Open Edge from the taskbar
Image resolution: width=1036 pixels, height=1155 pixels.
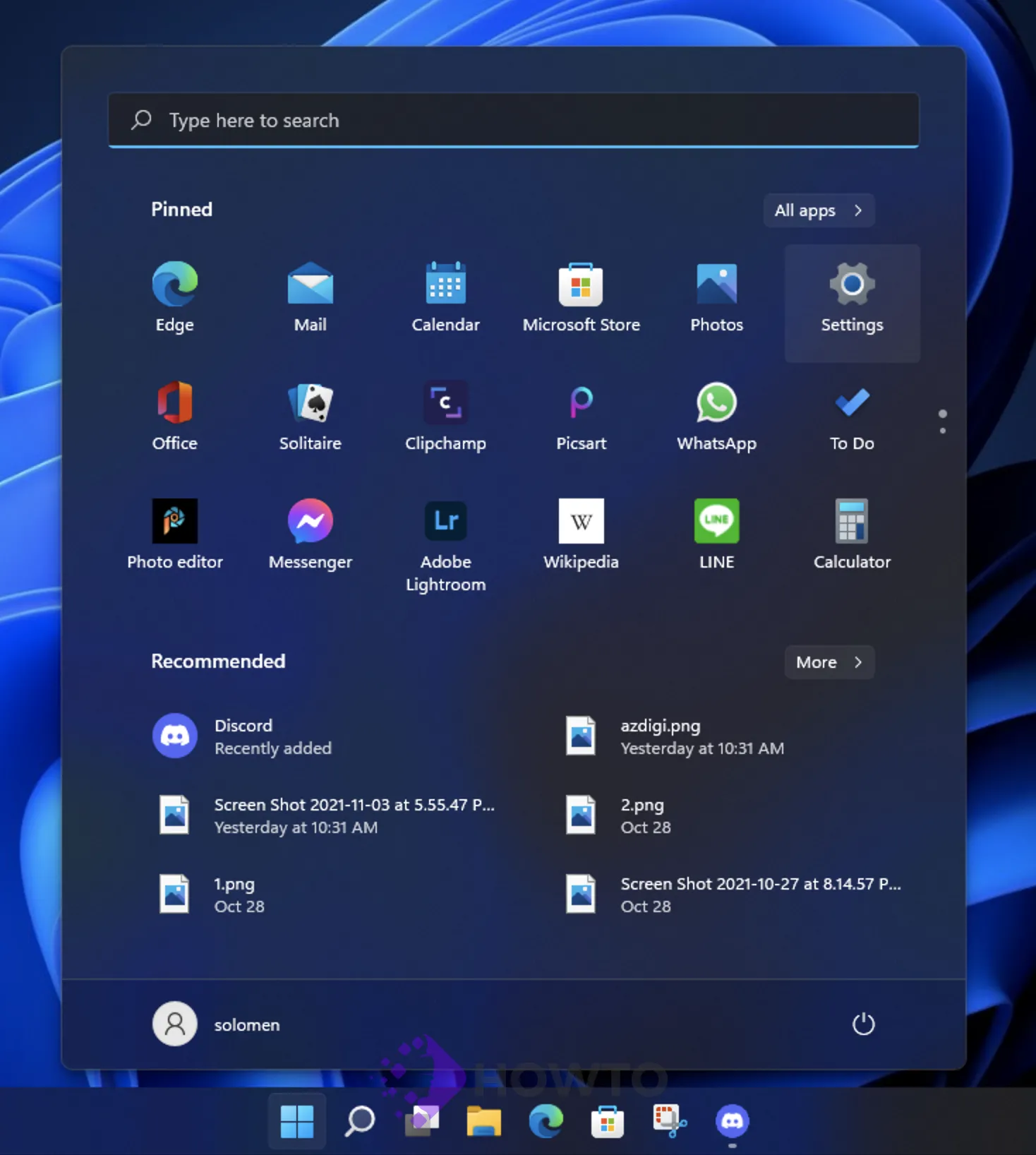(546, 1120)
